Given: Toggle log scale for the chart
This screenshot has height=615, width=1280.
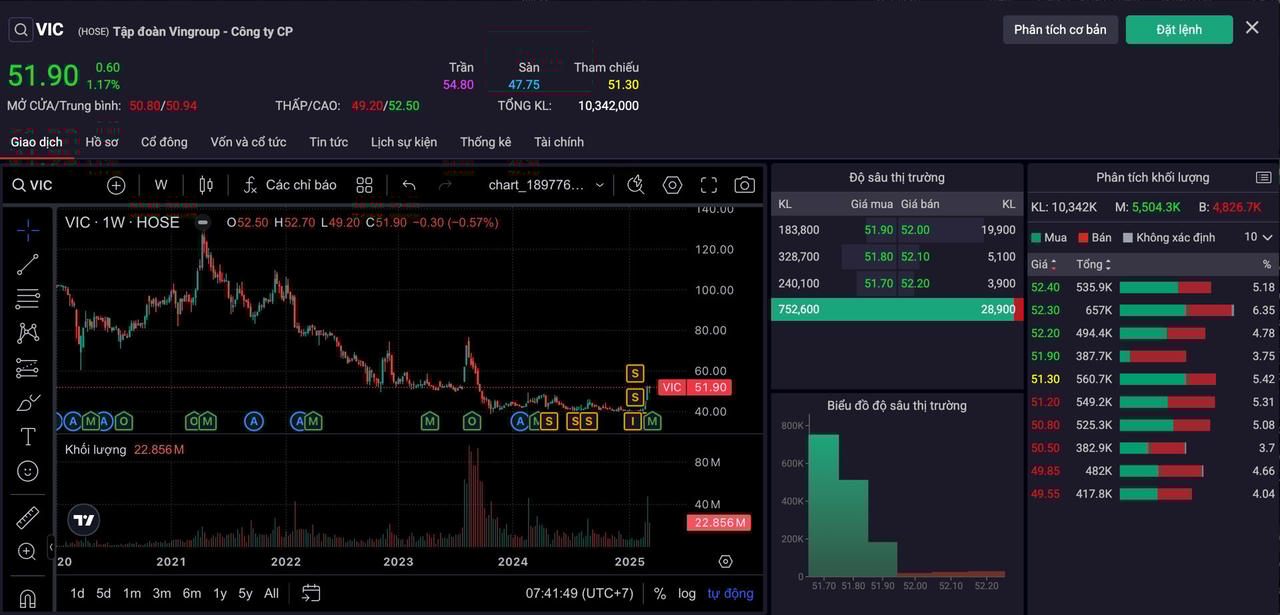Looking at the screenshot, I should coord(687,593).
